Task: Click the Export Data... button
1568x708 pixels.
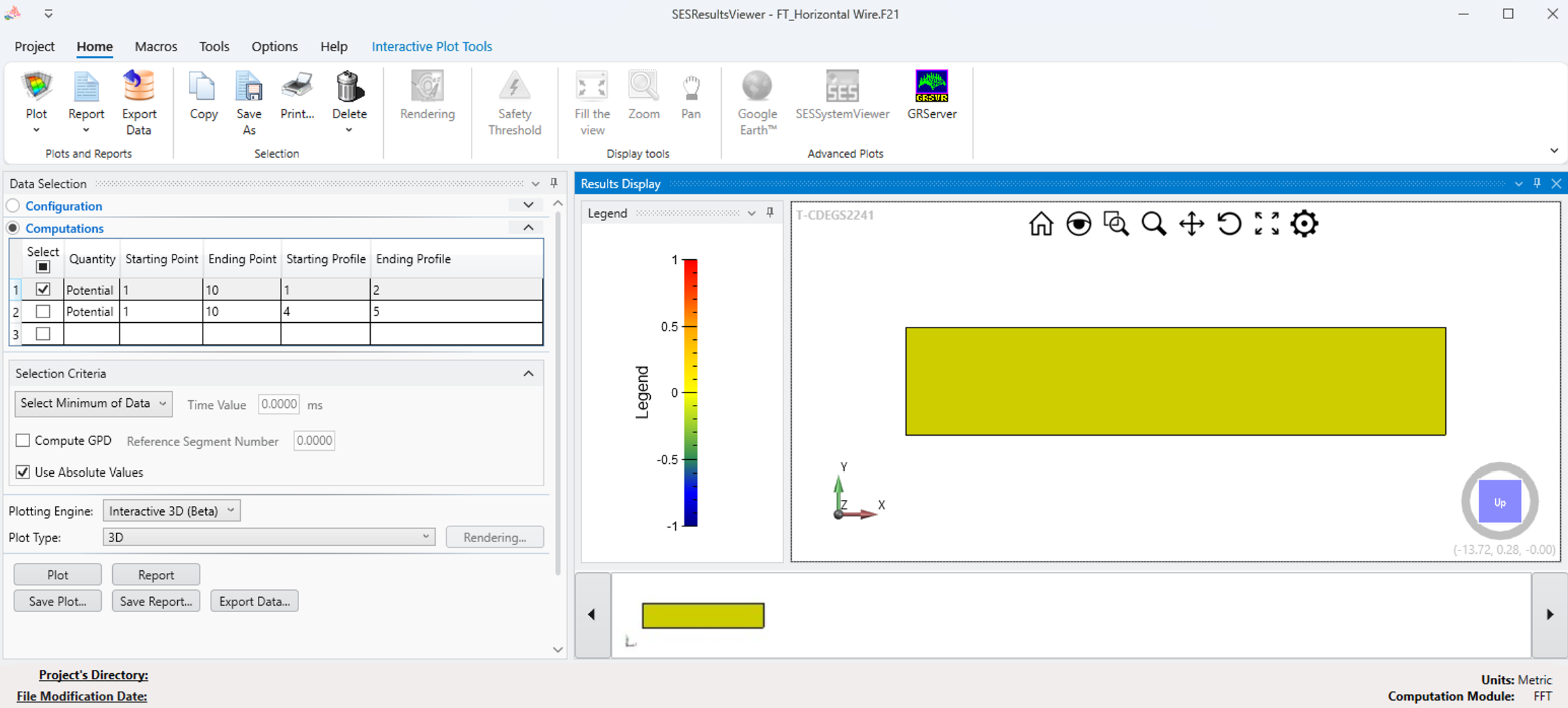Action: pyautogui.click(x=255, y=601)
